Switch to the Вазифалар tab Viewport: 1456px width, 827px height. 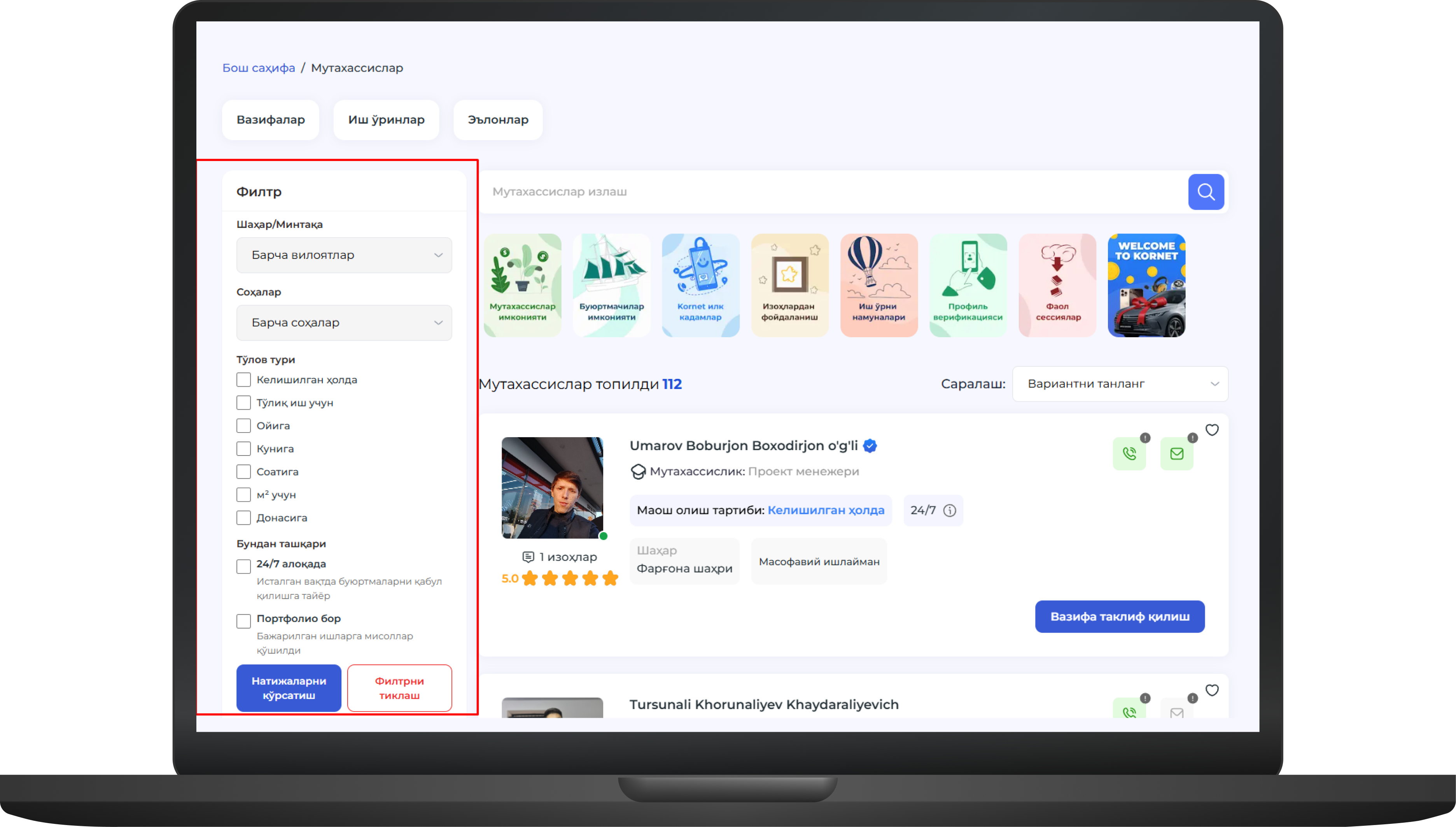[x=270, y=120]
